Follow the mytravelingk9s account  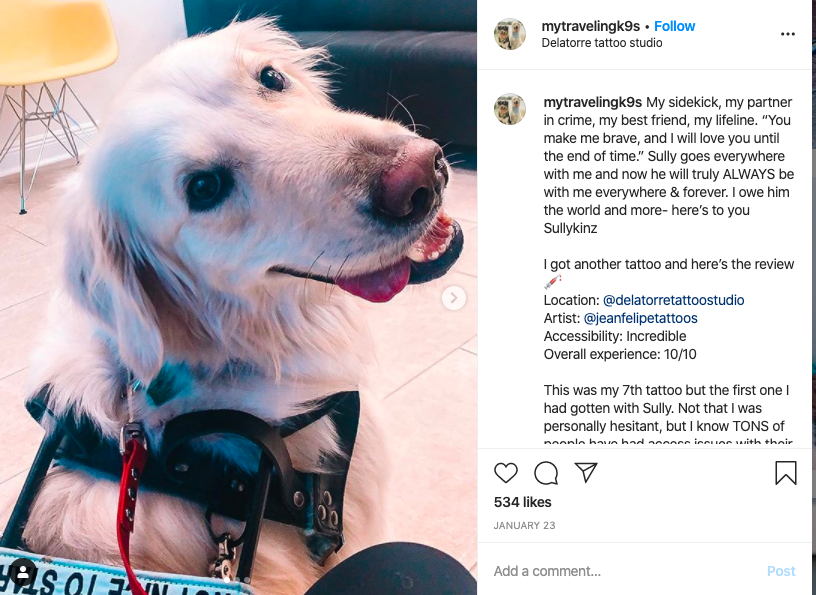tap(674, 26)
